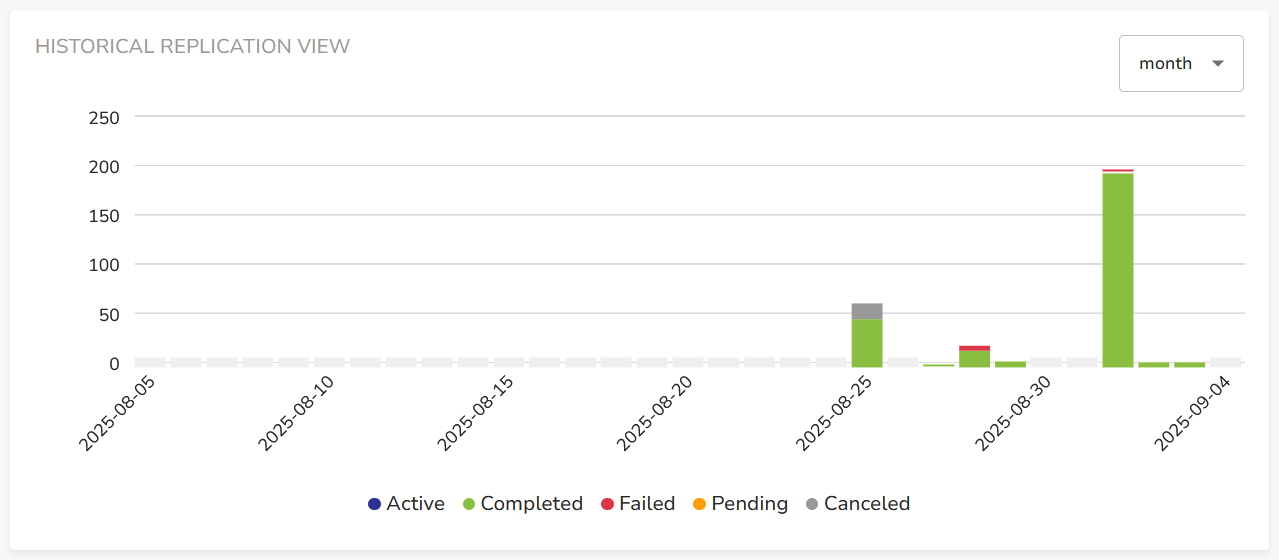Viewport: 1279px width, 560px height.
Task: Click the small green bar for 2025-09-03
Action: pyautogui.click(x=1189, y=364)
